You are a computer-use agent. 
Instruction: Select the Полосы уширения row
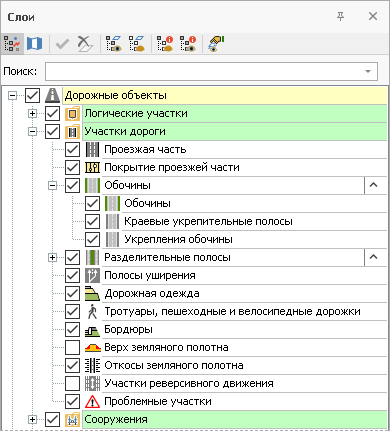pos(244,275)
